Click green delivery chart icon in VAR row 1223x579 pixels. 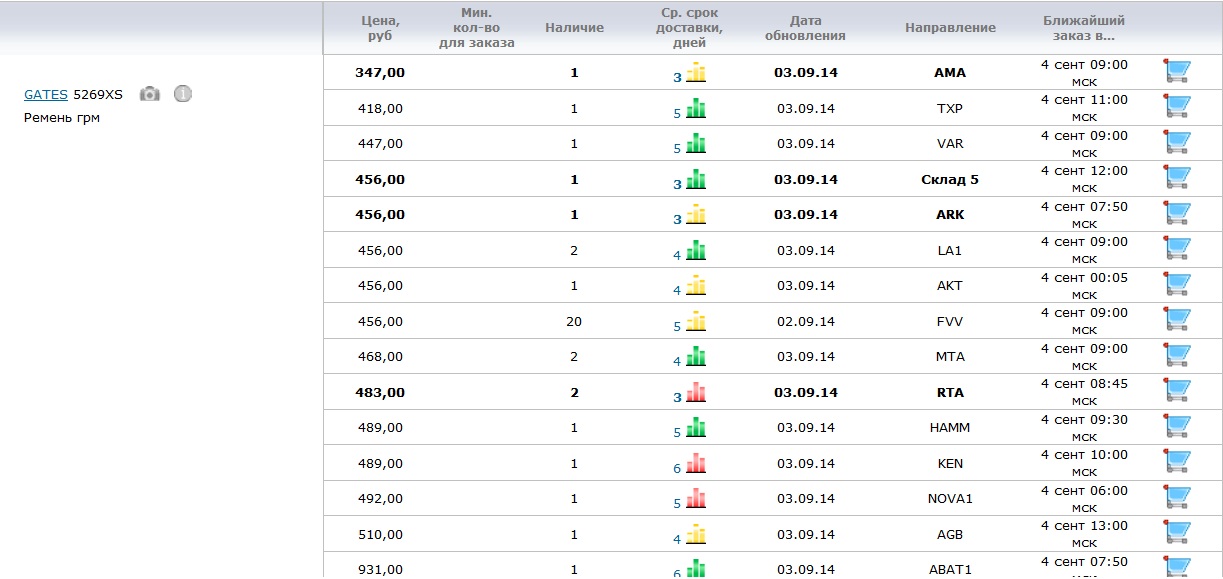696,144
